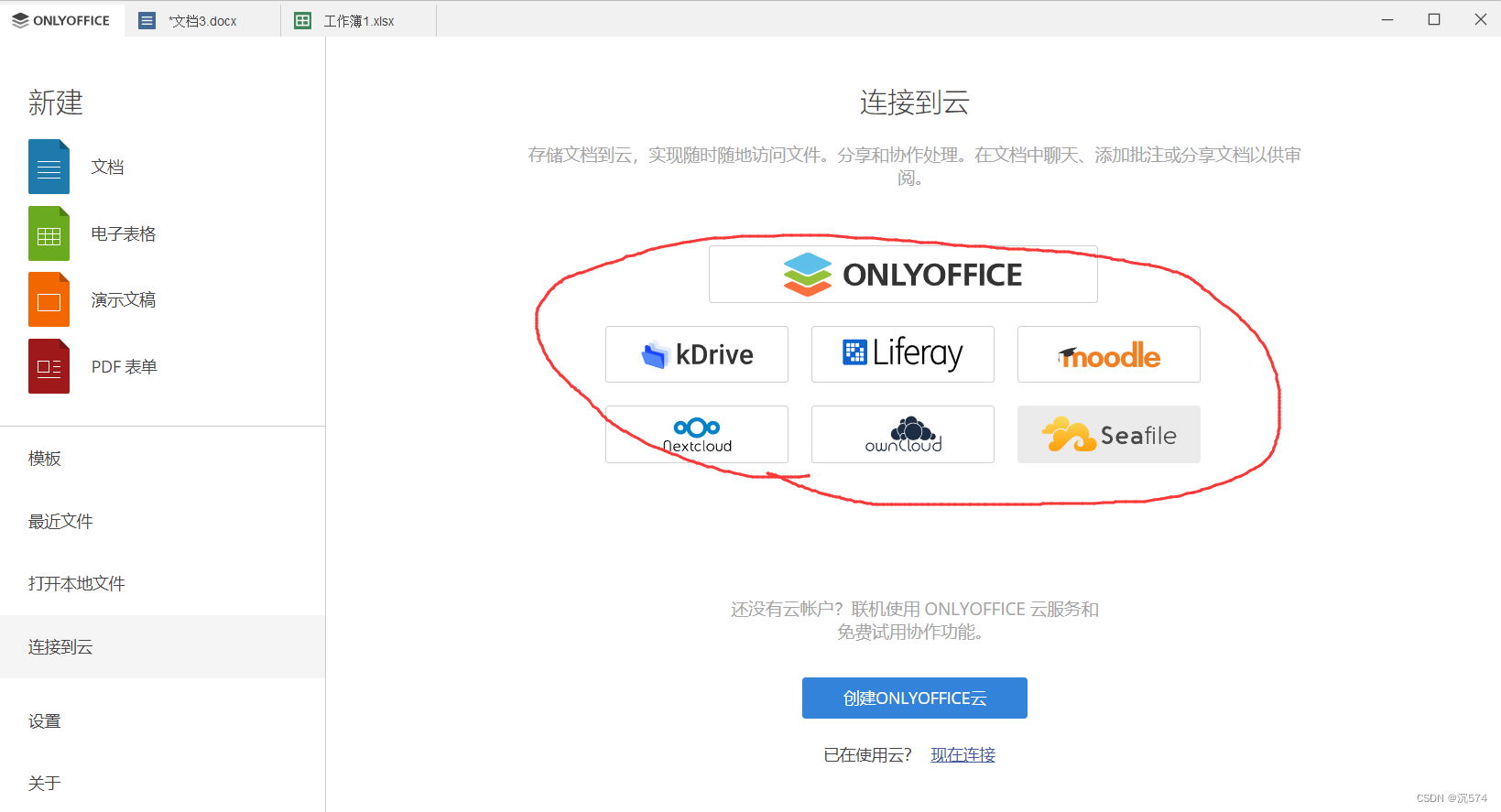Select PDF 表单 to create a form
This screenshot has width=1501, height=812.
click(125, 366)
